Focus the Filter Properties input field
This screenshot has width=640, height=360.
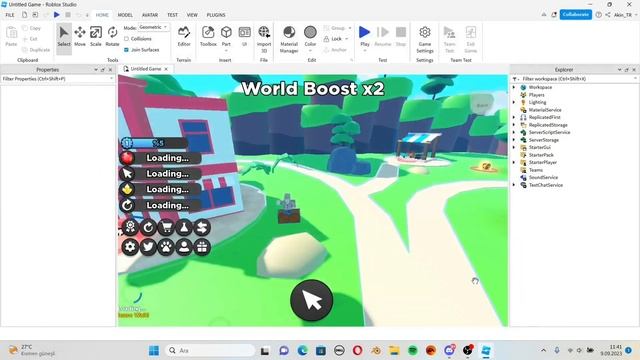pos(57,79)
